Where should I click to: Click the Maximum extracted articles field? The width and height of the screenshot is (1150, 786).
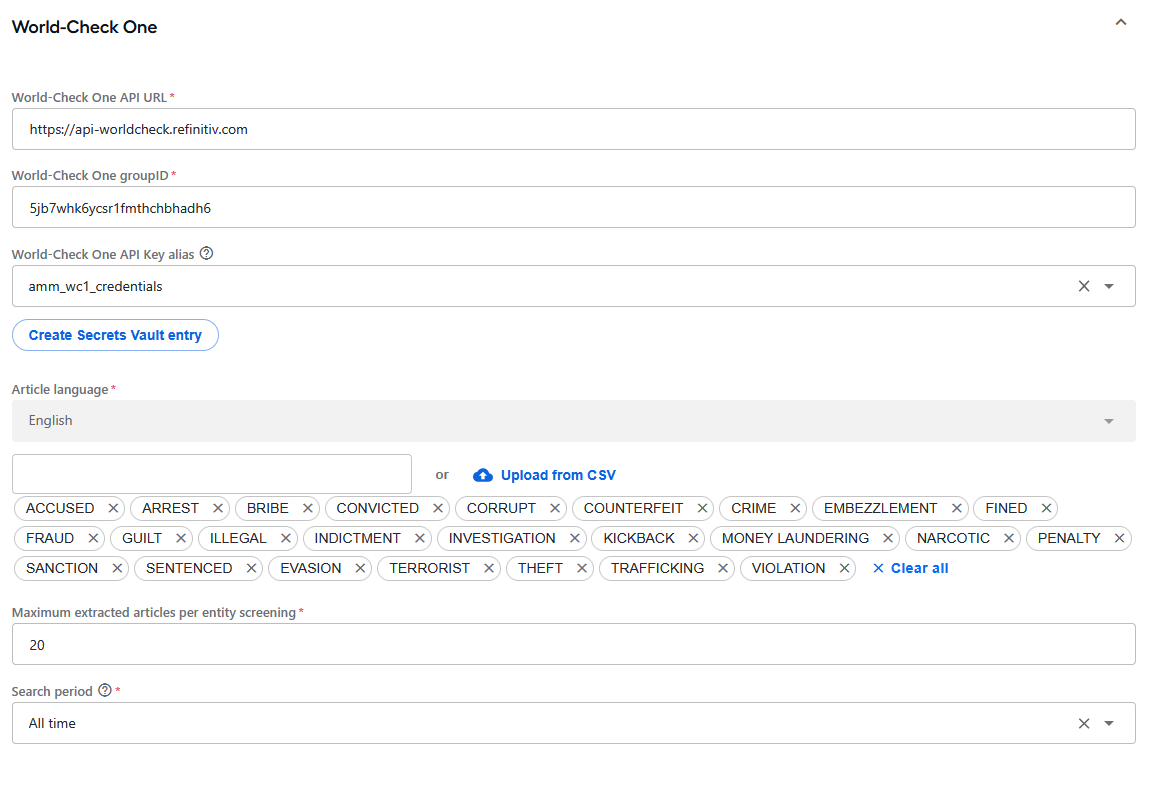pyautogui.click(x=574, y=644)
